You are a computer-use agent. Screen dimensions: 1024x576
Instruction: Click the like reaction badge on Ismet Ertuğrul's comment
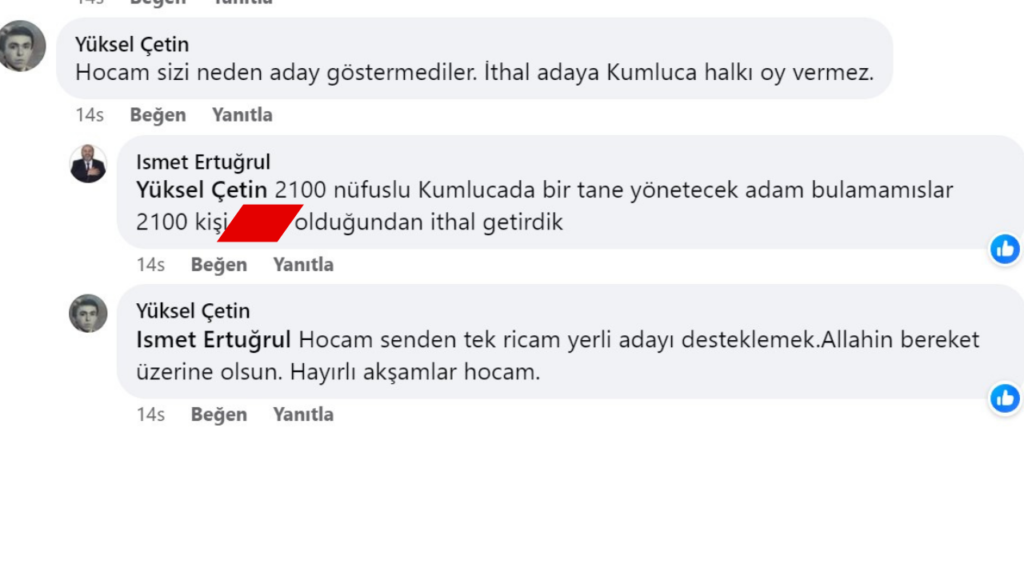coord(1004,249)
